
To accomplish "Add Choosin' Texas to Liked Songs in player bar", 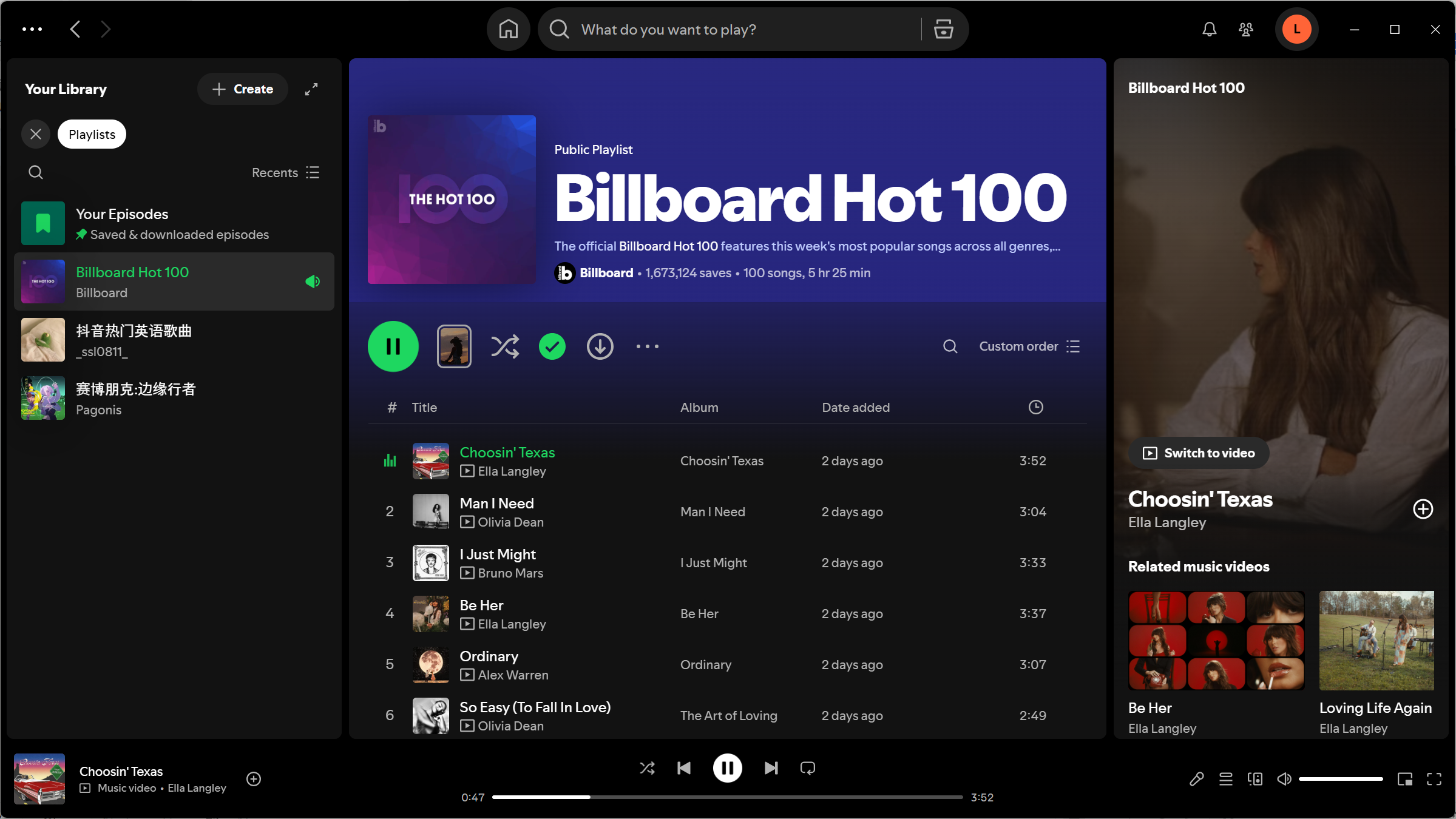I will tap(254, 779).
